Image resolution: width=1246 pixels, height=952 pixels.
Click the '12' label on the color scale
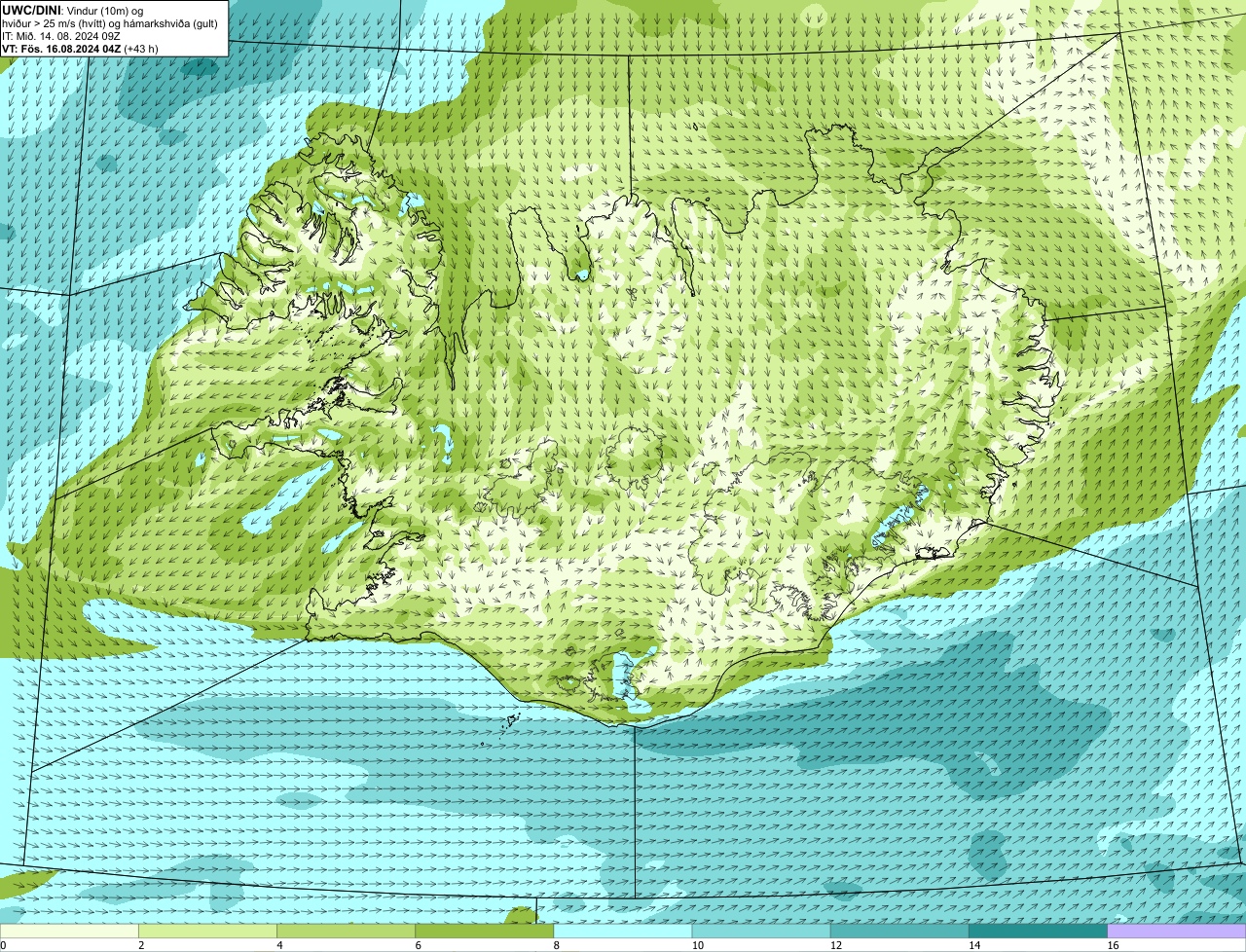click(836, 945)
